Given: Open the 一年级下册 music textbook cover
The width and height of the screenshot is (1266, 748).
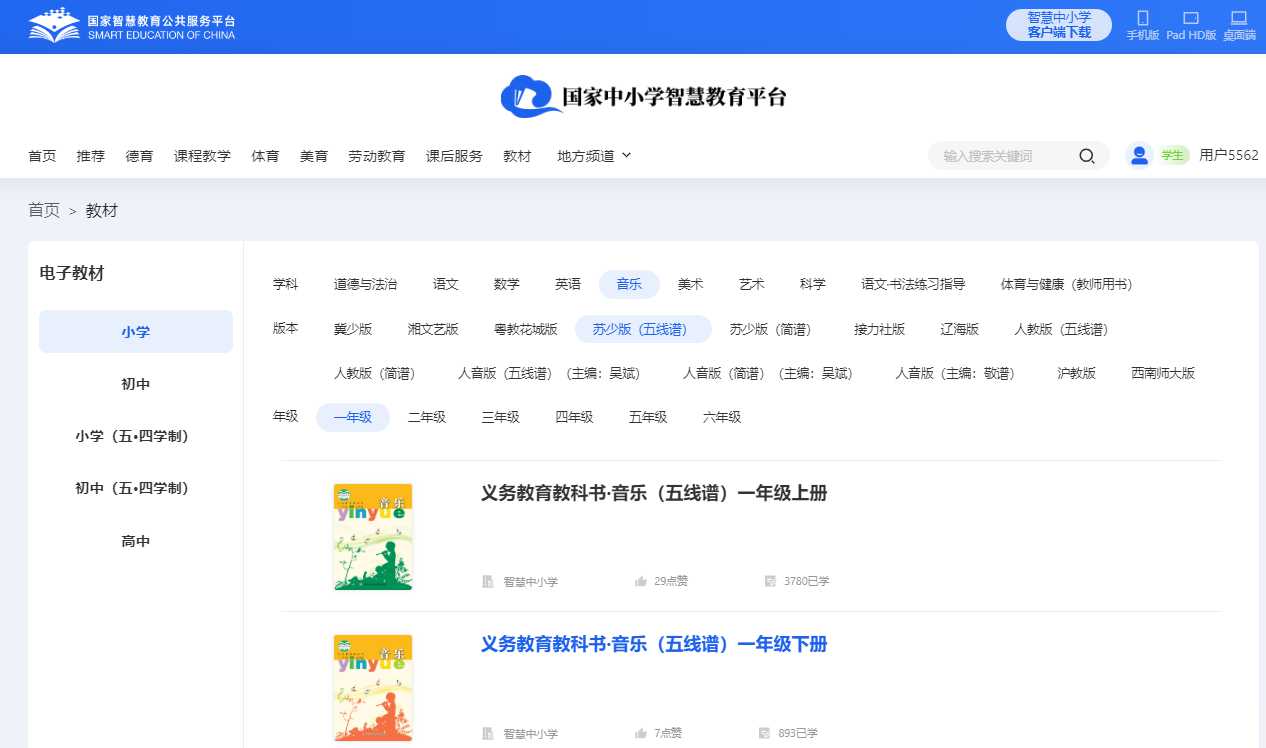Looking at the screenshot, I should (x=373, y=688).
